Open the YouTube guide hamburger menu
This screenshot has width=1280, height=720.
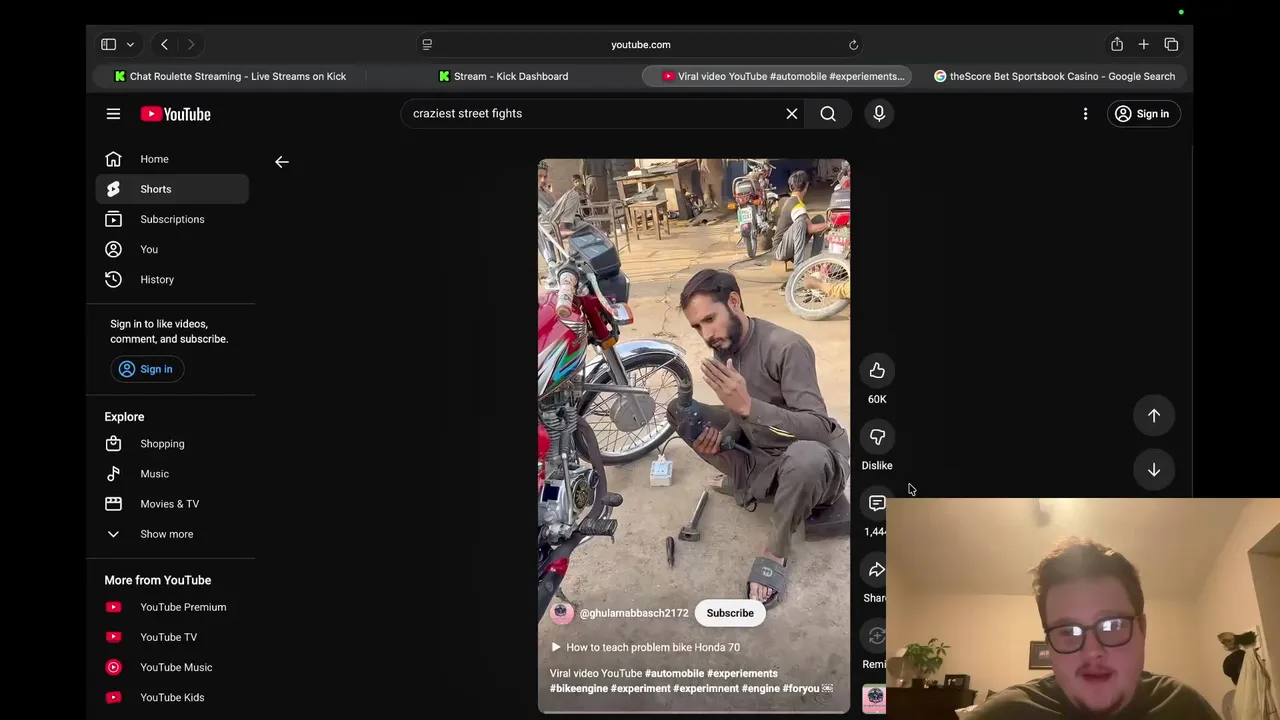tap(113, 114)
